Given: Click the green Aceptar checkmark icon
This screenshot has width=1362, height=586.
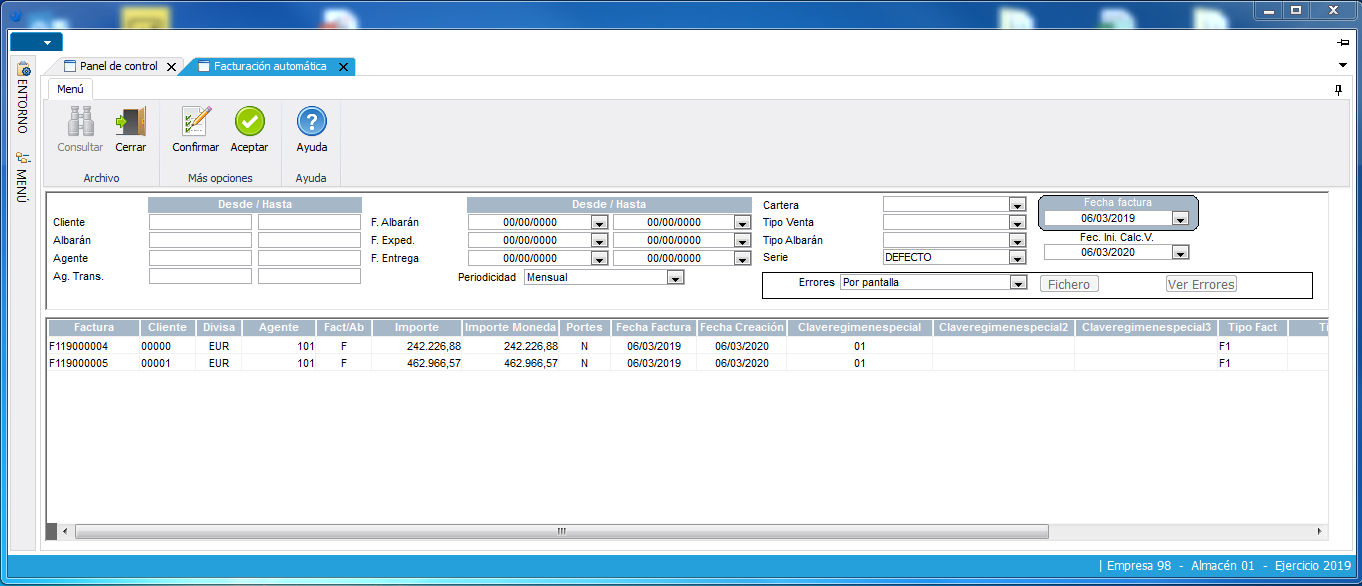Looking at the screenshot, I should click(250, 122).
